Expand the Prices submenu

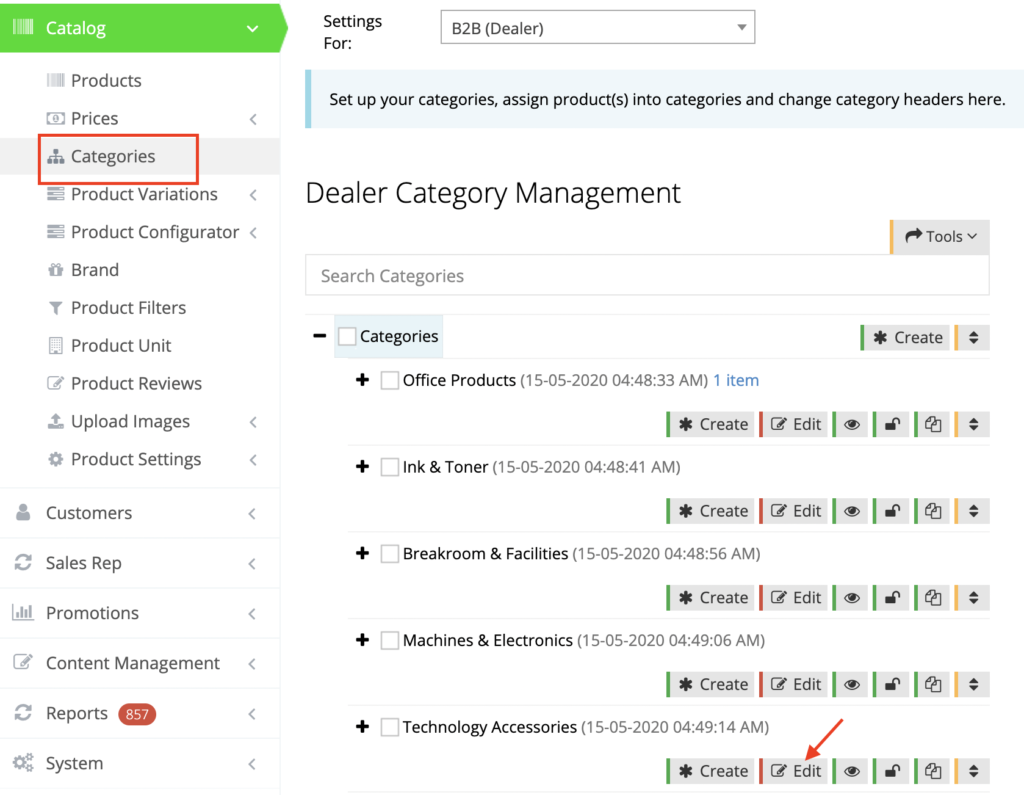click(x=253, y=119)
